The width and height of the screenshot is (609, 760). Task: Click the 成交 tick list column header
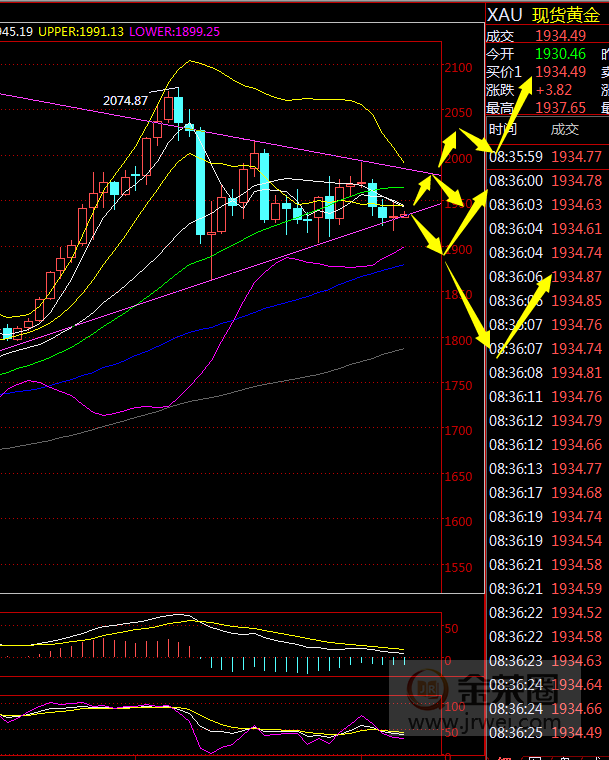(565, 128)
